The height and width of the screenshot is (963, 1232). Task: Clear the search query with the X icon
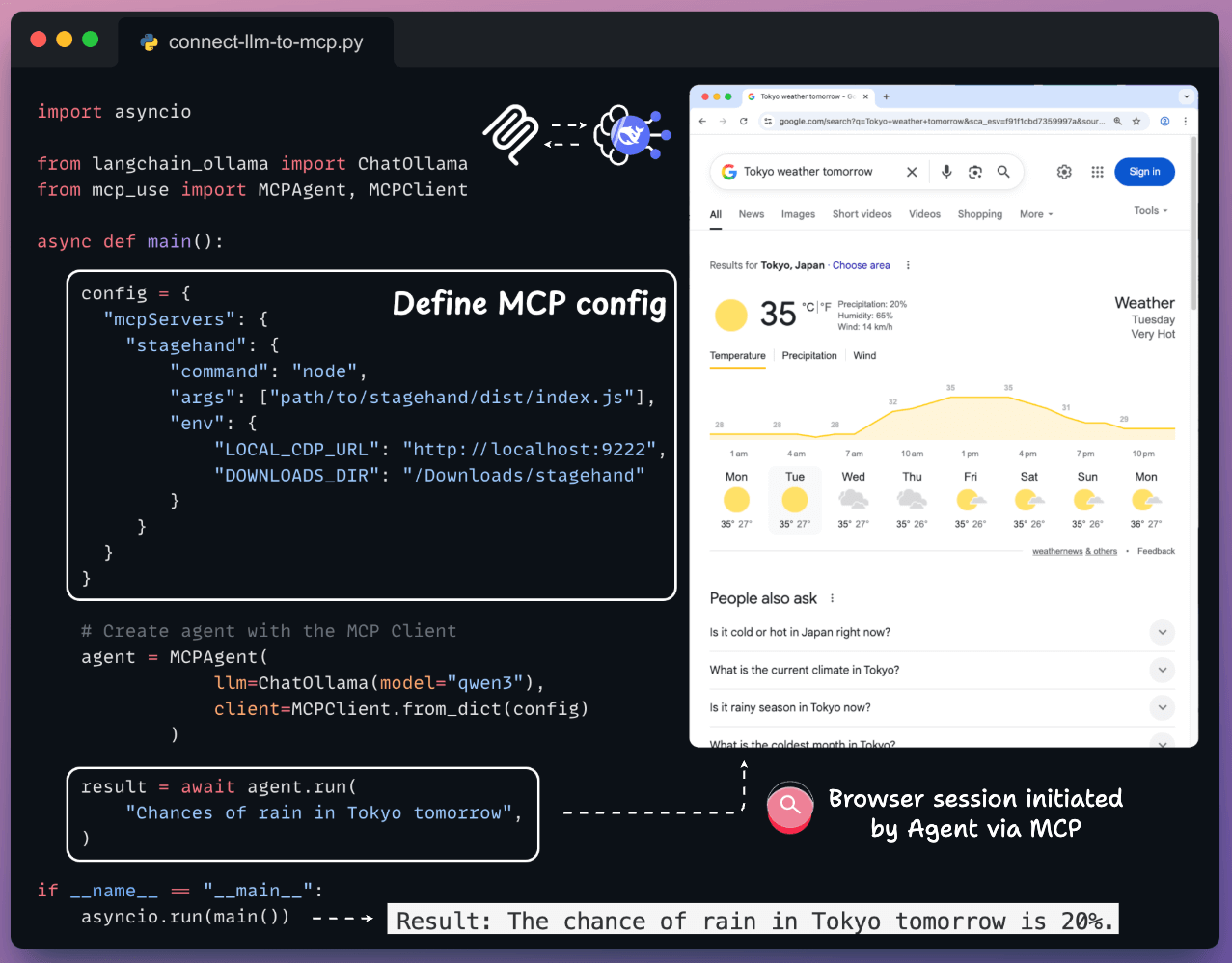[912, 172]
